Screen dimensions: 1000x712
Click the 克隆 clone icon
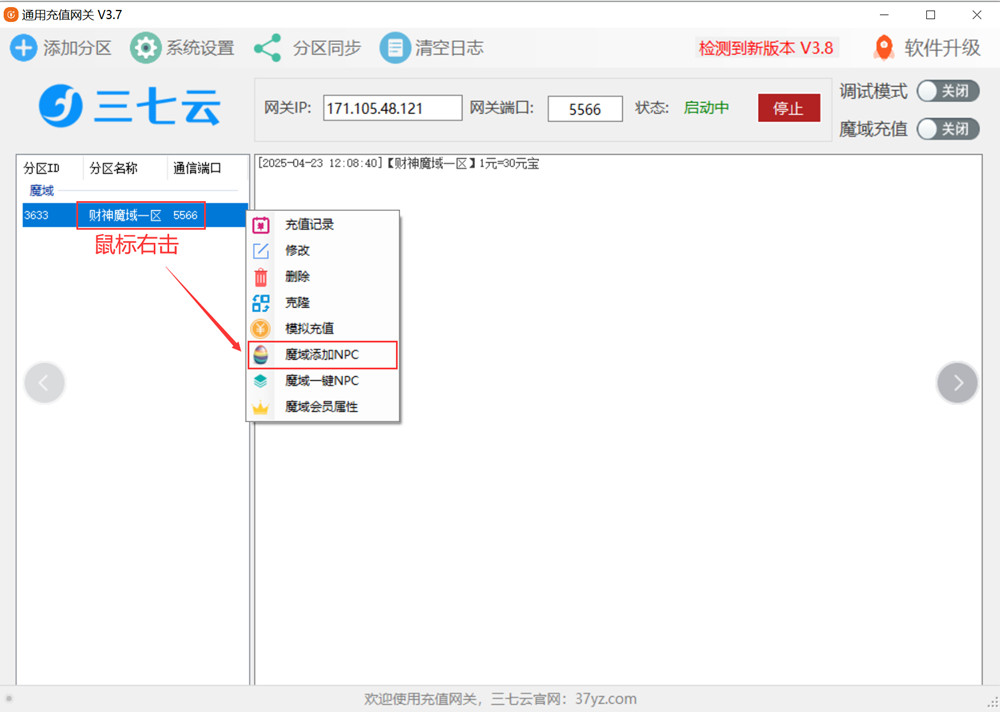click(x=261, y=303)
